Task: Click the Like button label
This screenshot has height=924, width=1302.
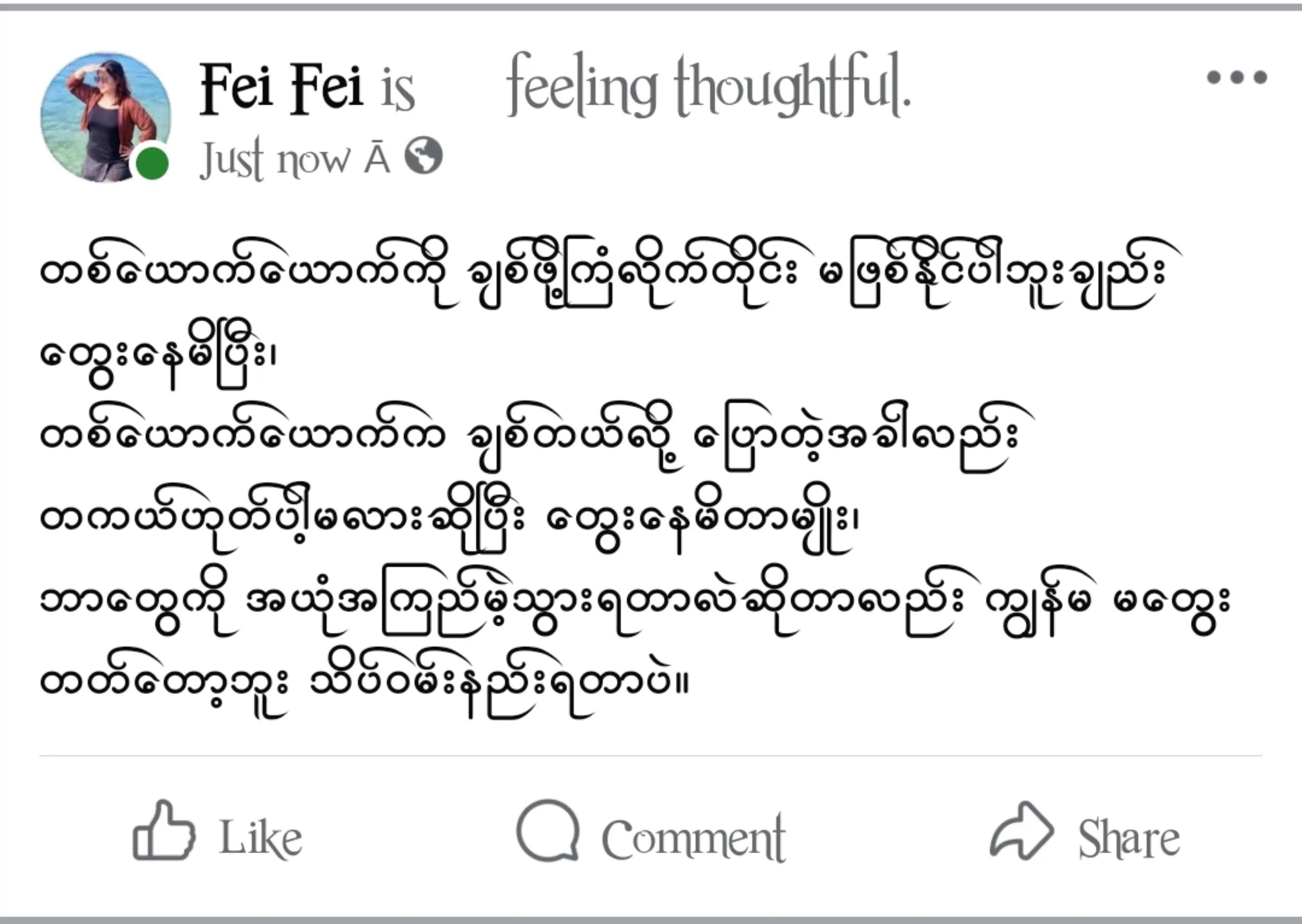Action: pyautogui.click(x=260, y=838)
